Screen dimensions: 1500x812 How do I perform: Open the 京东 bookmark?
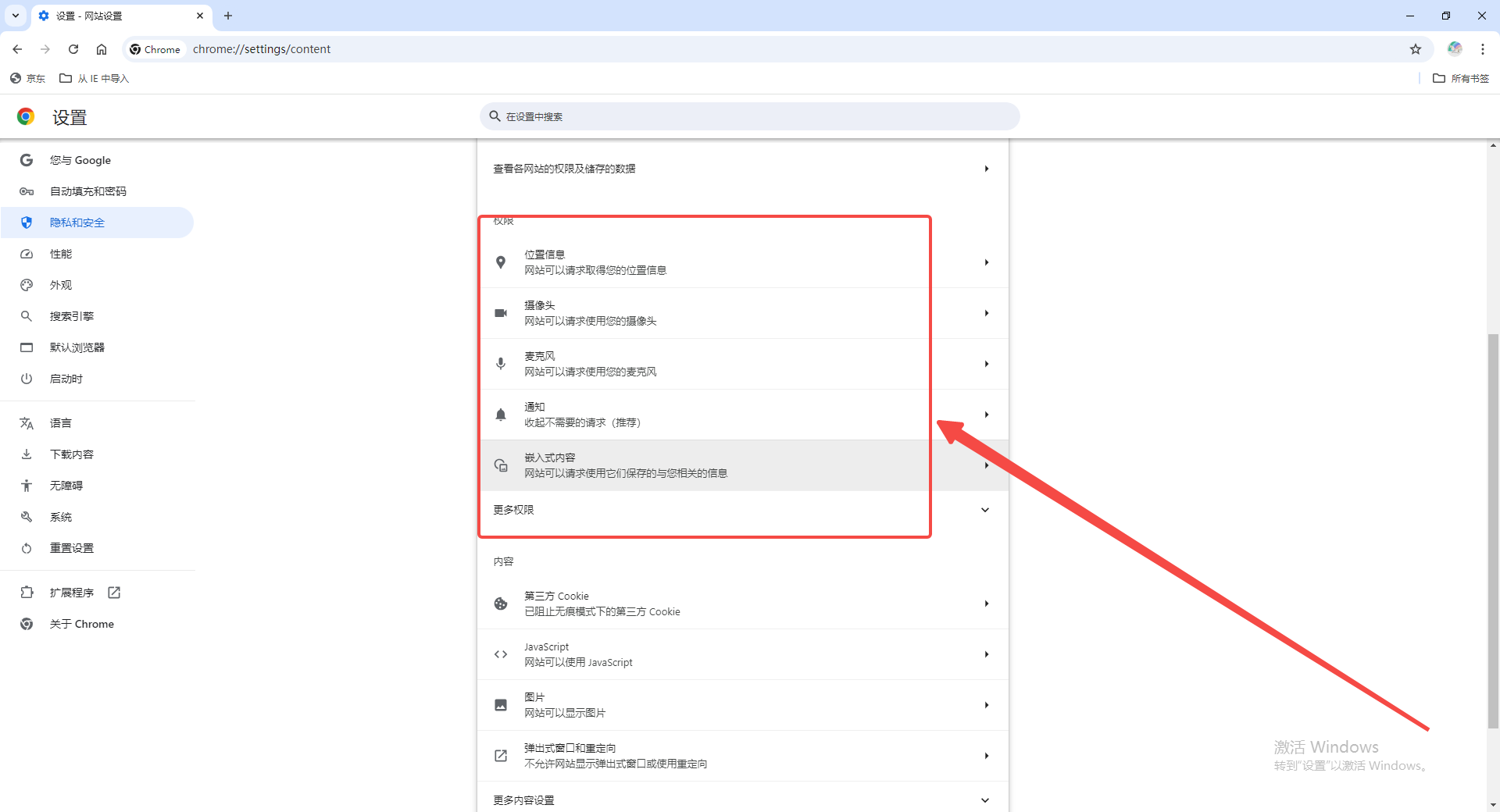tap(27, 78)
